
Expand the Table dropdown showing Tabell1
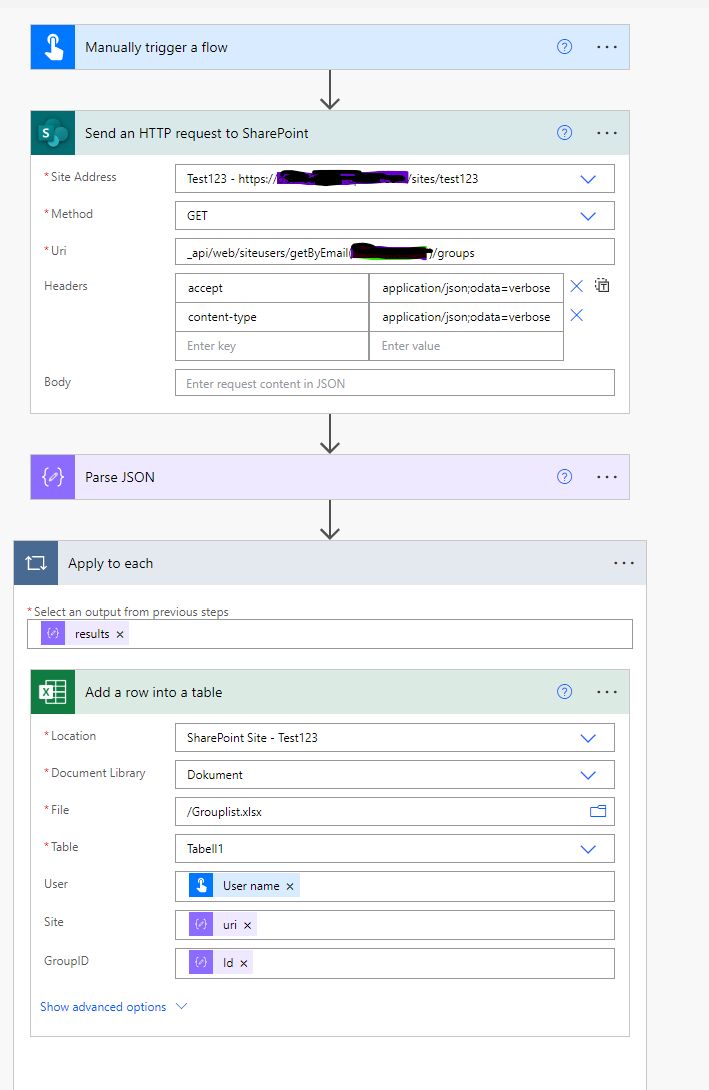[588, 849]
